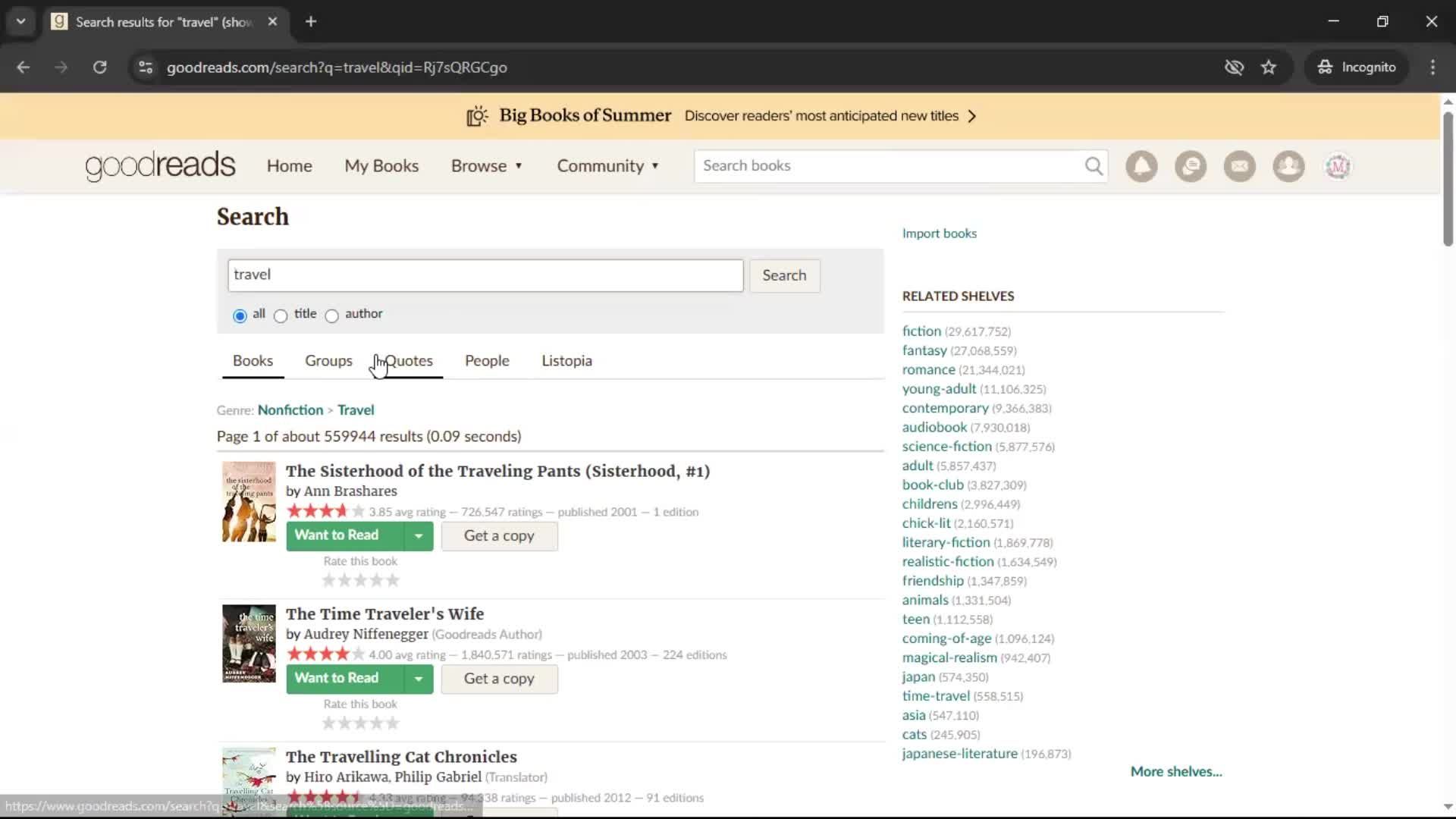This screenshot has width=1456, height=819.
Task: Open the group discussions icon
Action: pyautogui.click(x=1191, y=166)
